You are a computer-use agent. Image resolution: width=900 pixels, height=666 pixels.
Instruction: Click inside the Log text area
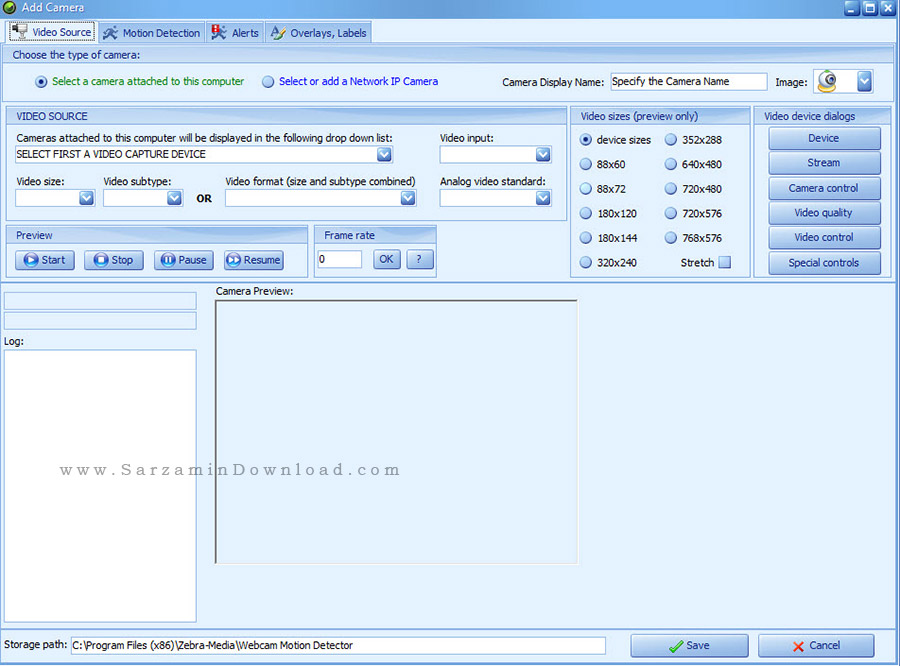point(100,486)
